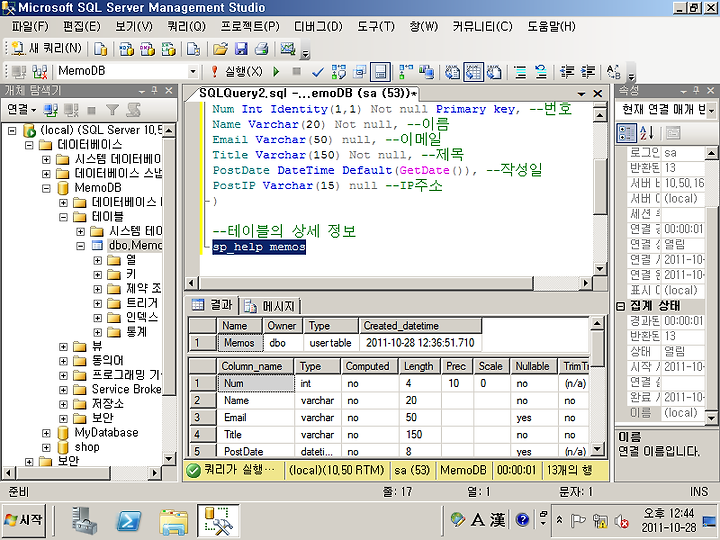Switch output to Results to Text

tap(453, 72)
